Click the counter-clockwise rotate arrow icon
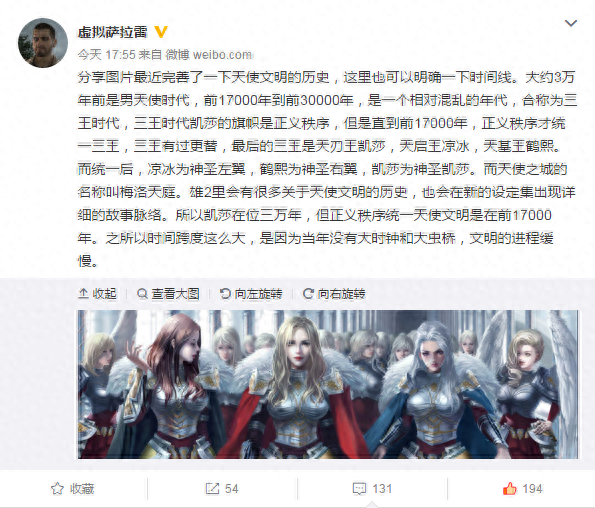 225,293
